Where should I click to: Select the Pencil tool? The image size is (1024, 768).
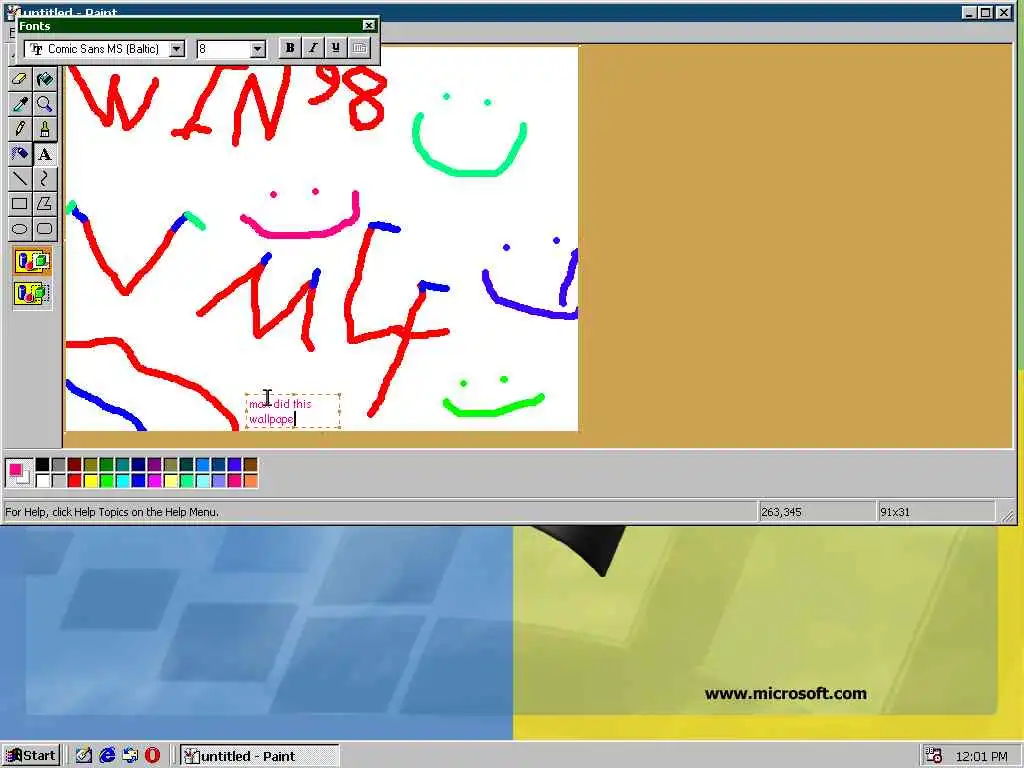[x=20, y=129]
